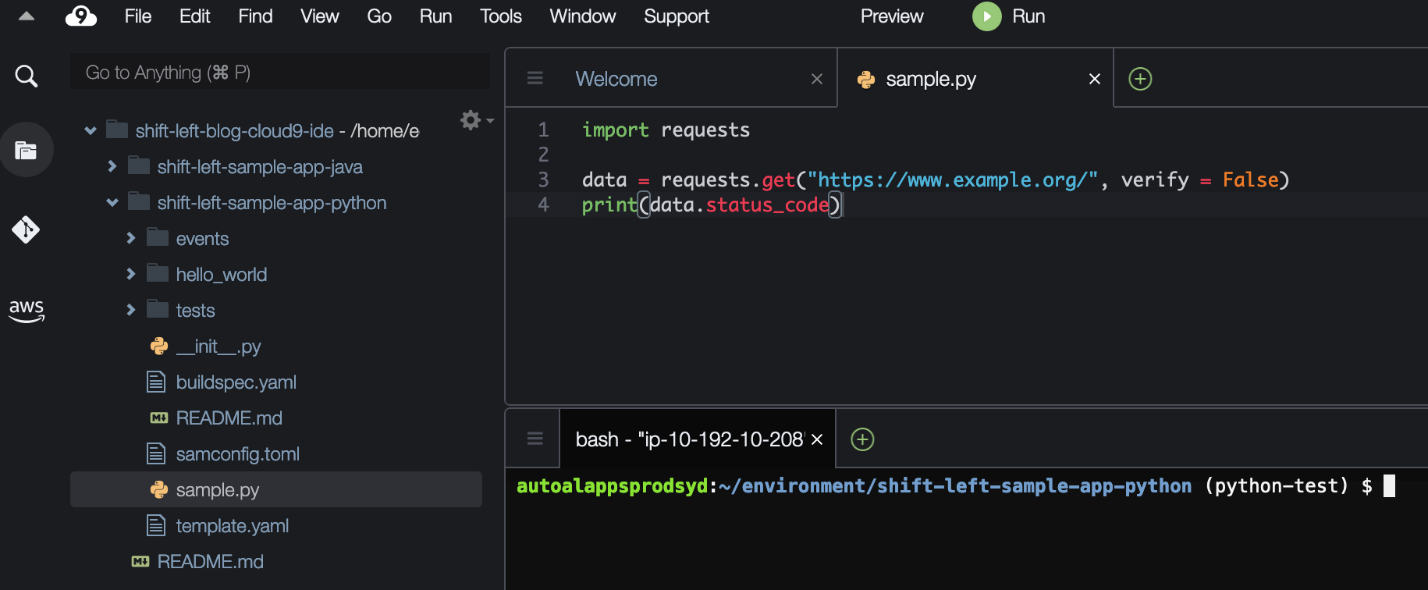The width and height of the screenshot is (1428, 590).
Task: Open a new terminal with the plus icon
Action: point(861,438)
